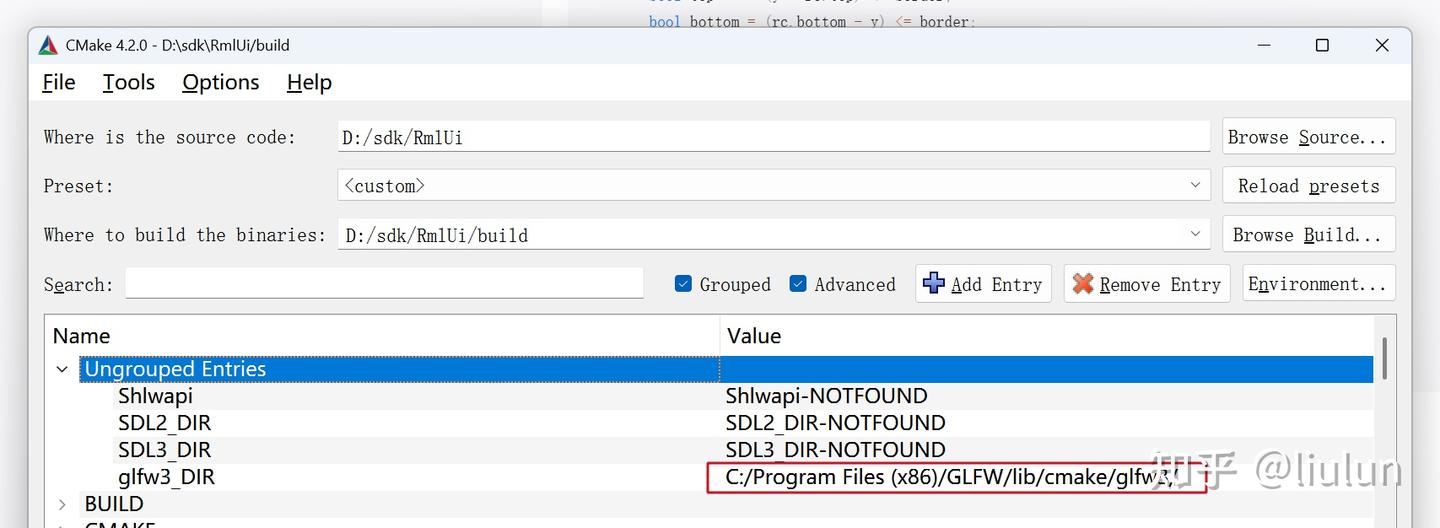Viewport: 1440px width, 528px height.
Task: Minimize the CMake window
Action: point(1263,45)
